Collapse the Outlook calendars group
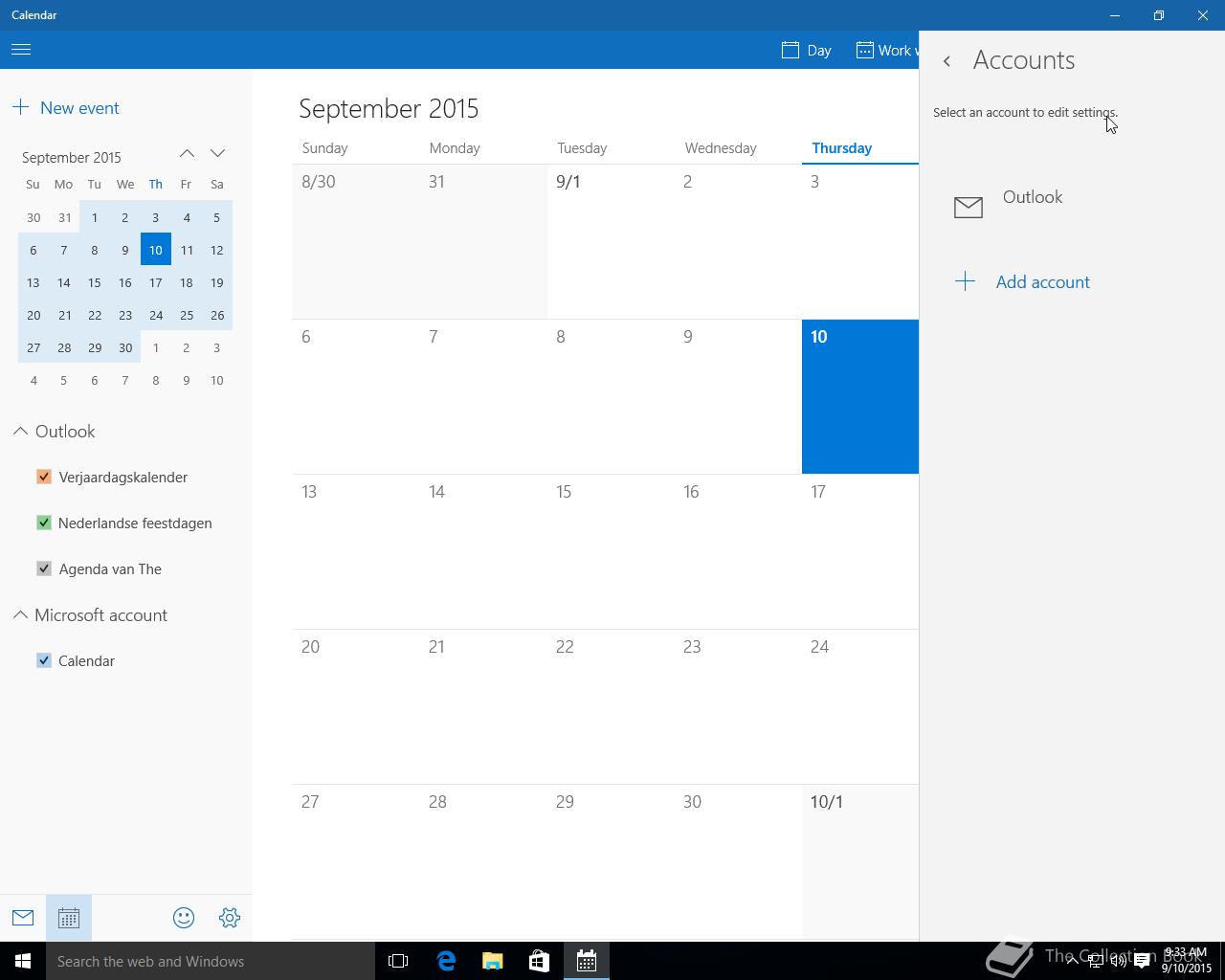The height and width of the screenshot is (980, 1225). tap(20, 432)
